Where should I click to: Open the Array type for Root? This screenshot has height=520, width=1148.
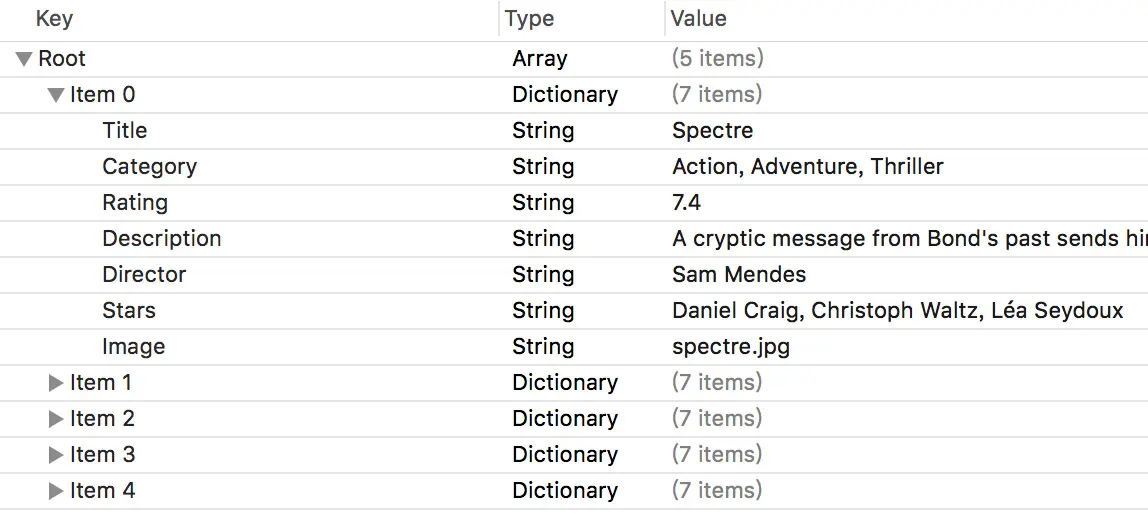[539, 59]
